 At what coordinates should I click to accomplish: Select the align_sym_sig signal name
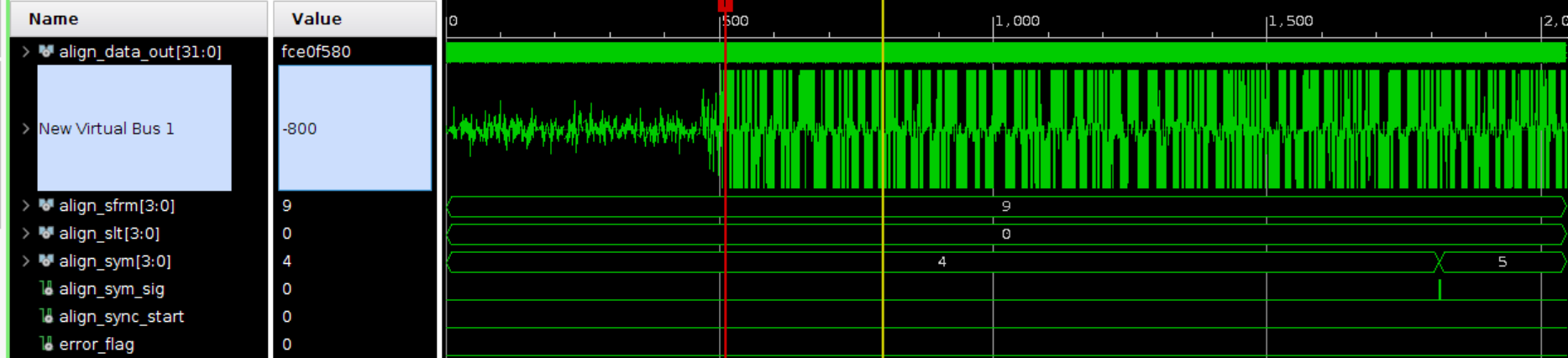point(112,288)
